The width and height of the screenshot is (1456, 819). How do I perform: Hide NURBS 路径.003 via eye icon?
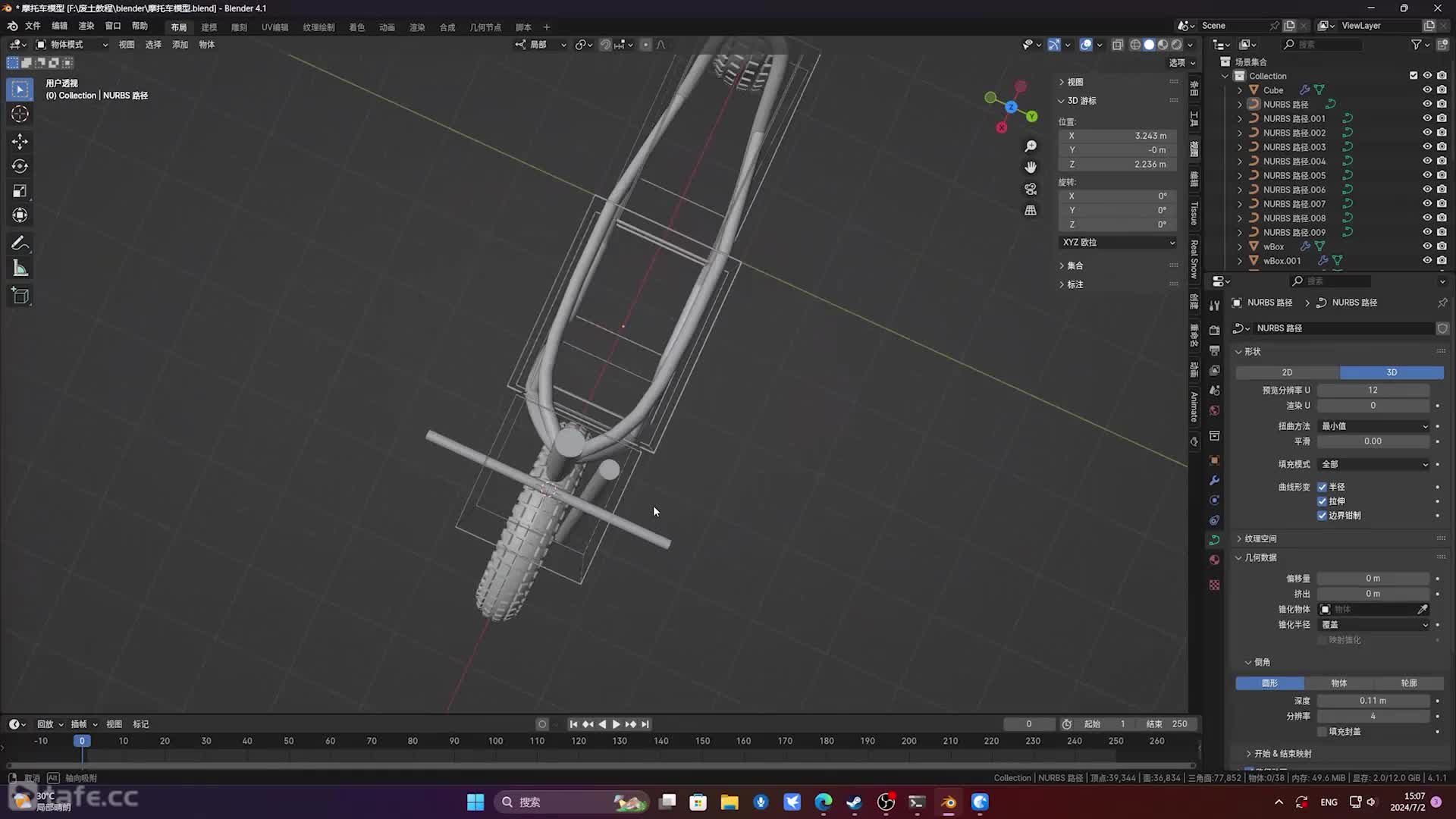pyautogui.click(x=1427, y=147)
